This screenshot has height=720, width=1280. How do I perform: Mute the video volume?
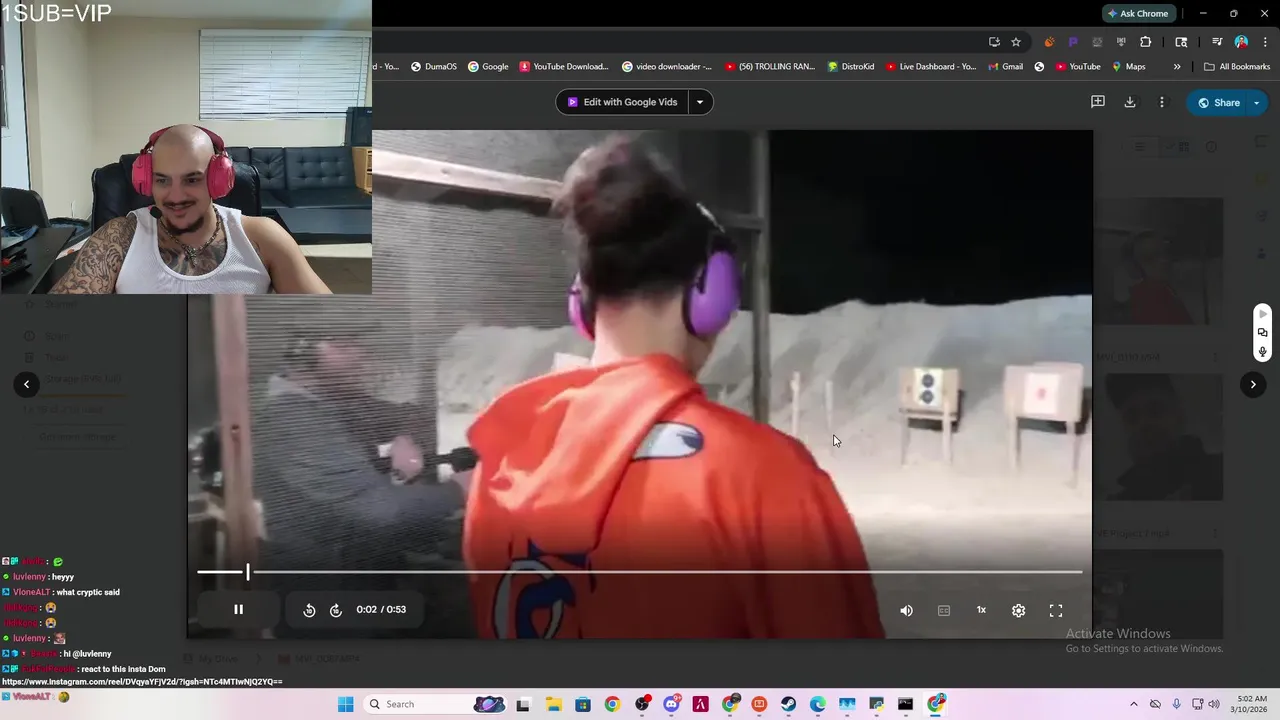point(906,610)
